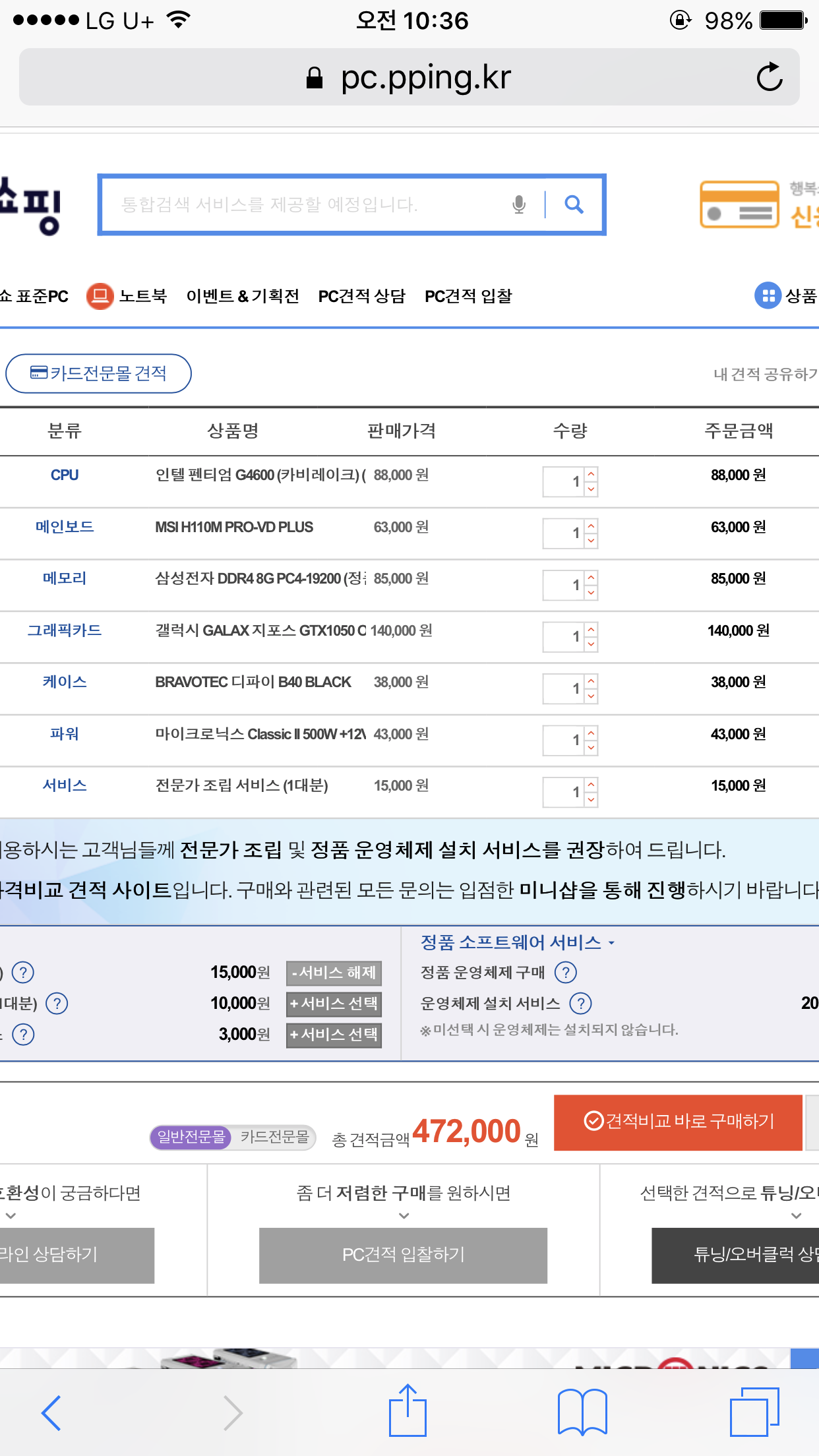This screenshot has width=819, height=1456.
Task: Open the 이벤트 & 기획전 menu
Action: (x=243, y=296)
